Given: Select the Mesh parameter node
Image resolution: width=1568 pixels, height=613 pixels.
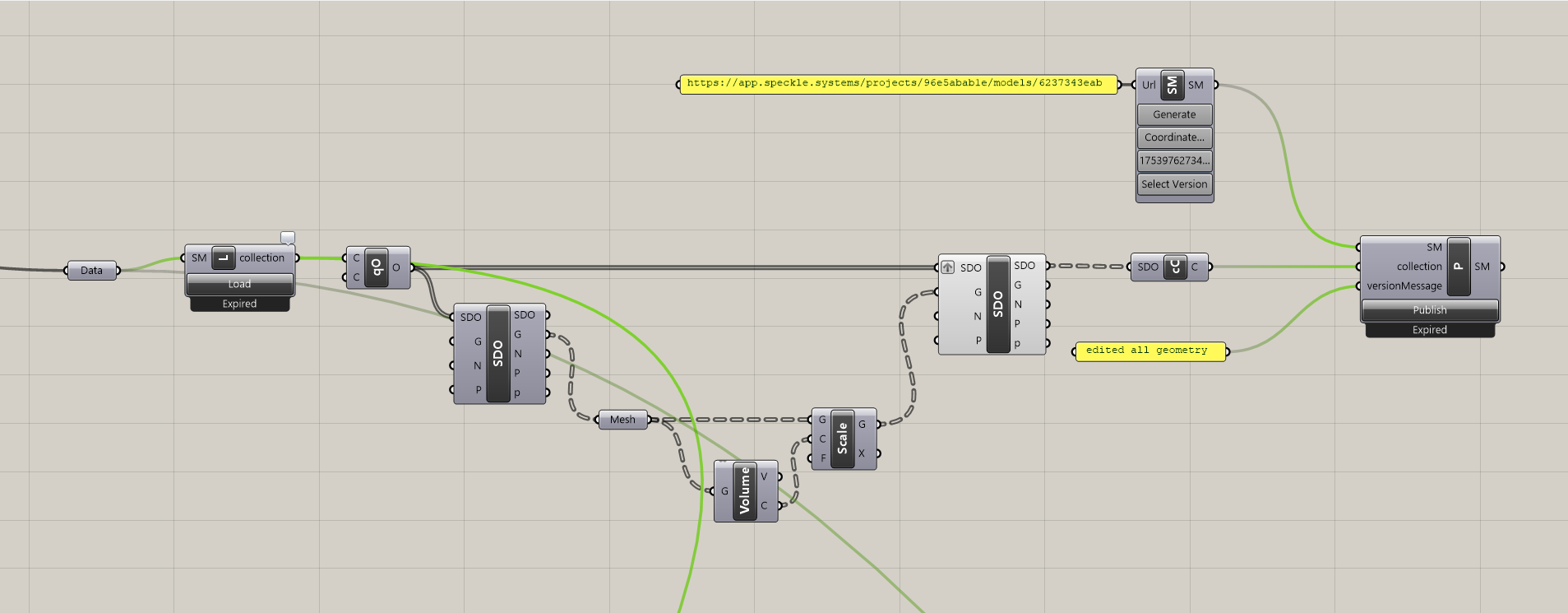Looking at the screenshot, I should (622, 420).
